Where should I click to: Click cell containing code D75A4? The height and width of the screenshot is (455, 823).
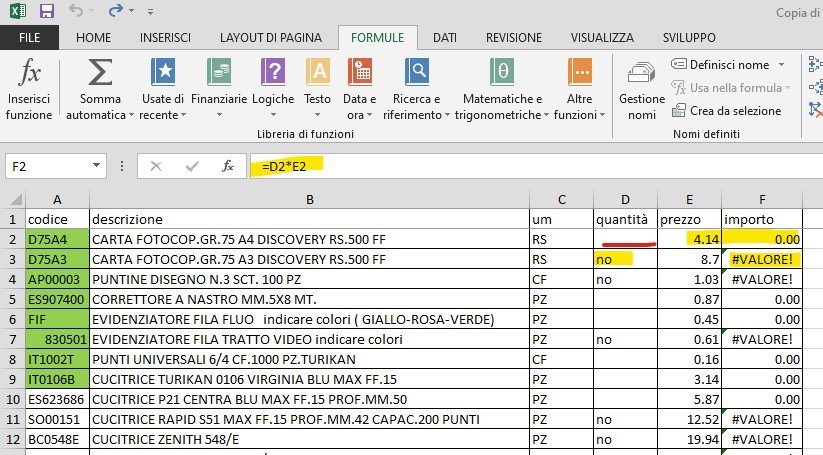58,239
